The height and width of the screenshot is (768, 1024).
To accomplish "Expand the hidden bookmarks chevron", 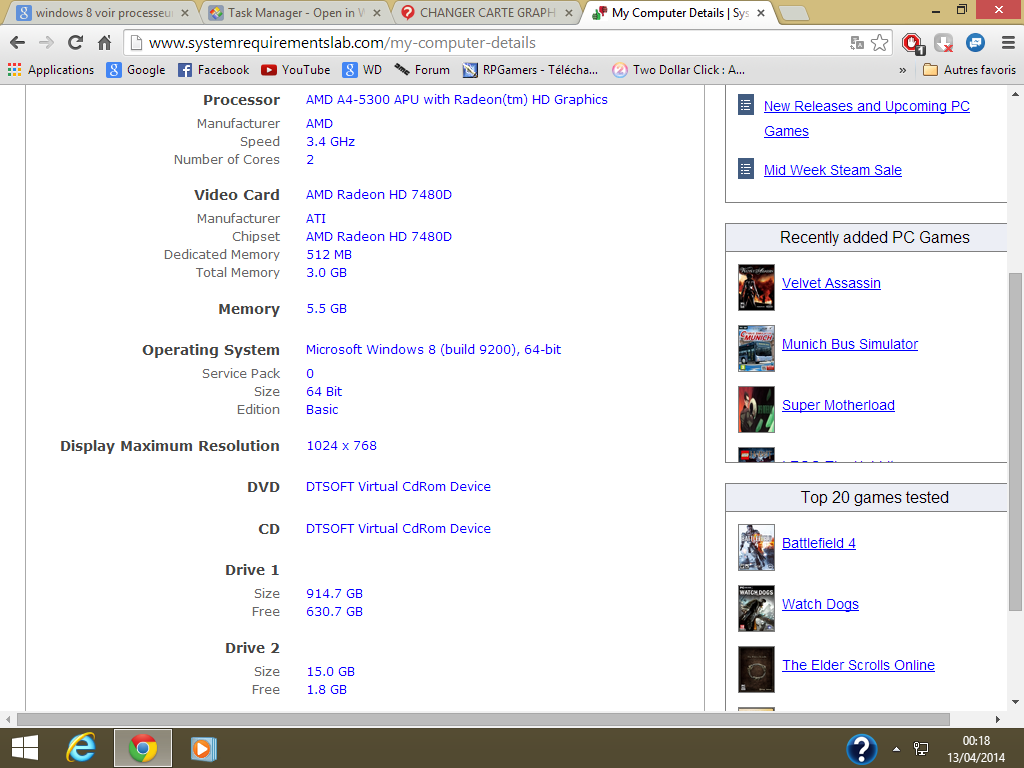I will click(903, 70).
